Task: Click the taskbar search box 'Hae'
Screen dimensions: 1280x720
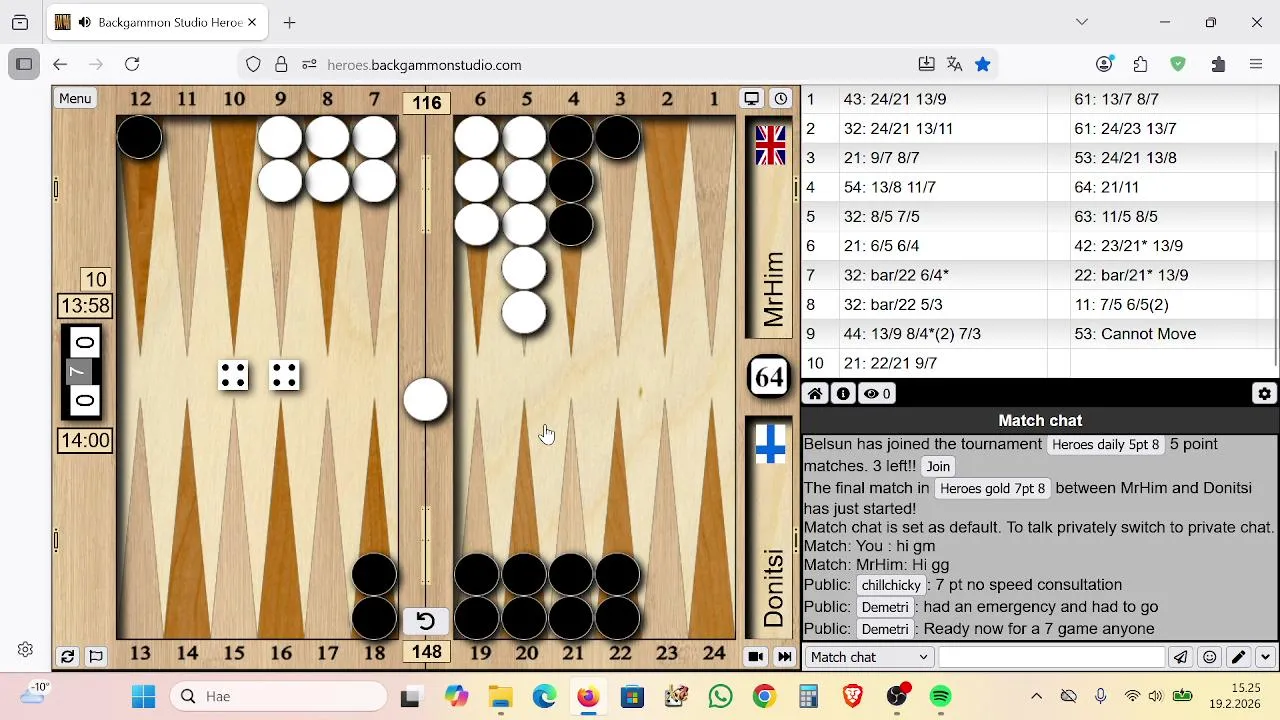Action: (280, 696)
